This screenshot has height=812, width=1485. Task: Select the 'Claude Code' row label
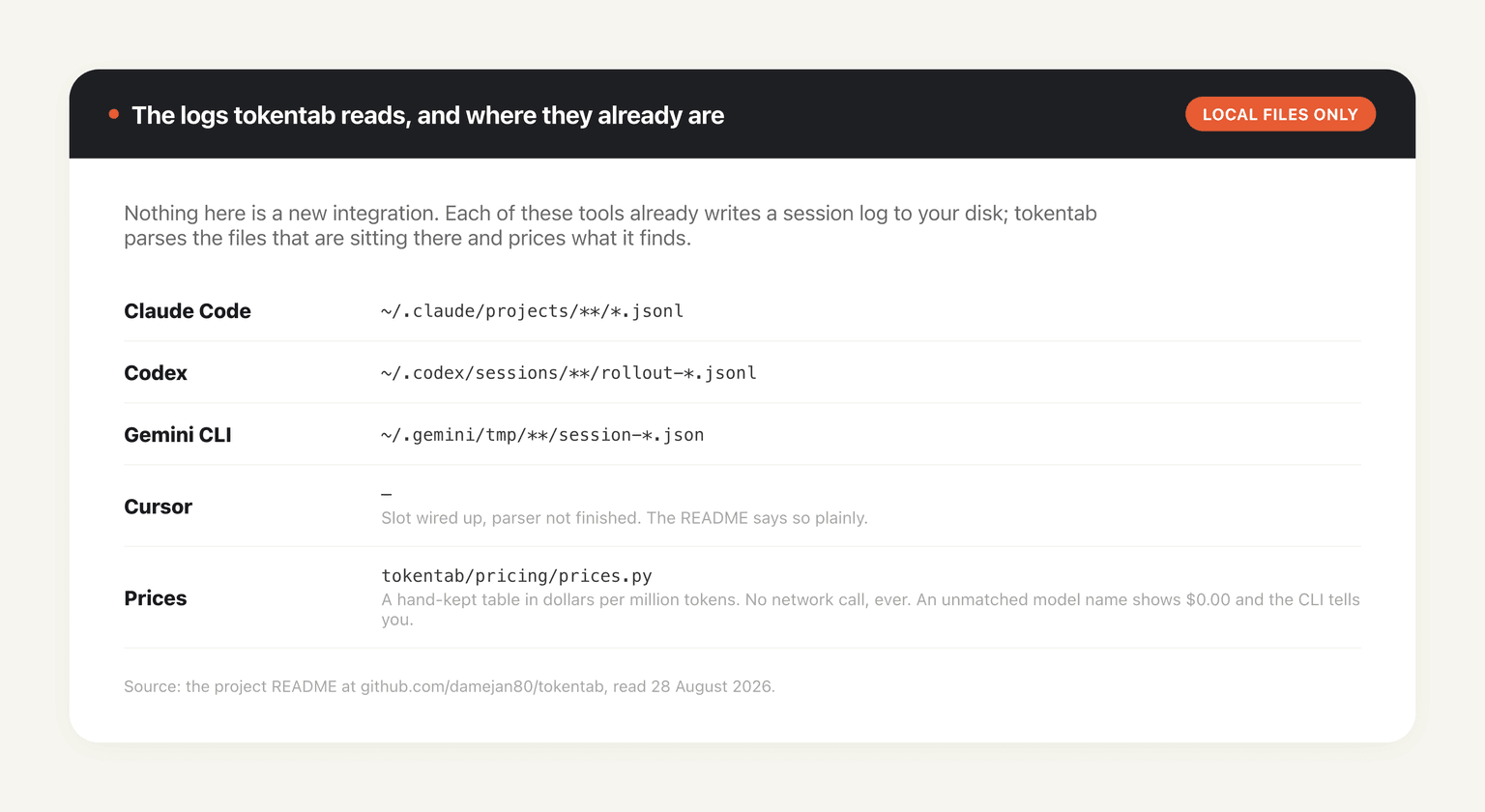tap(188, 311)
